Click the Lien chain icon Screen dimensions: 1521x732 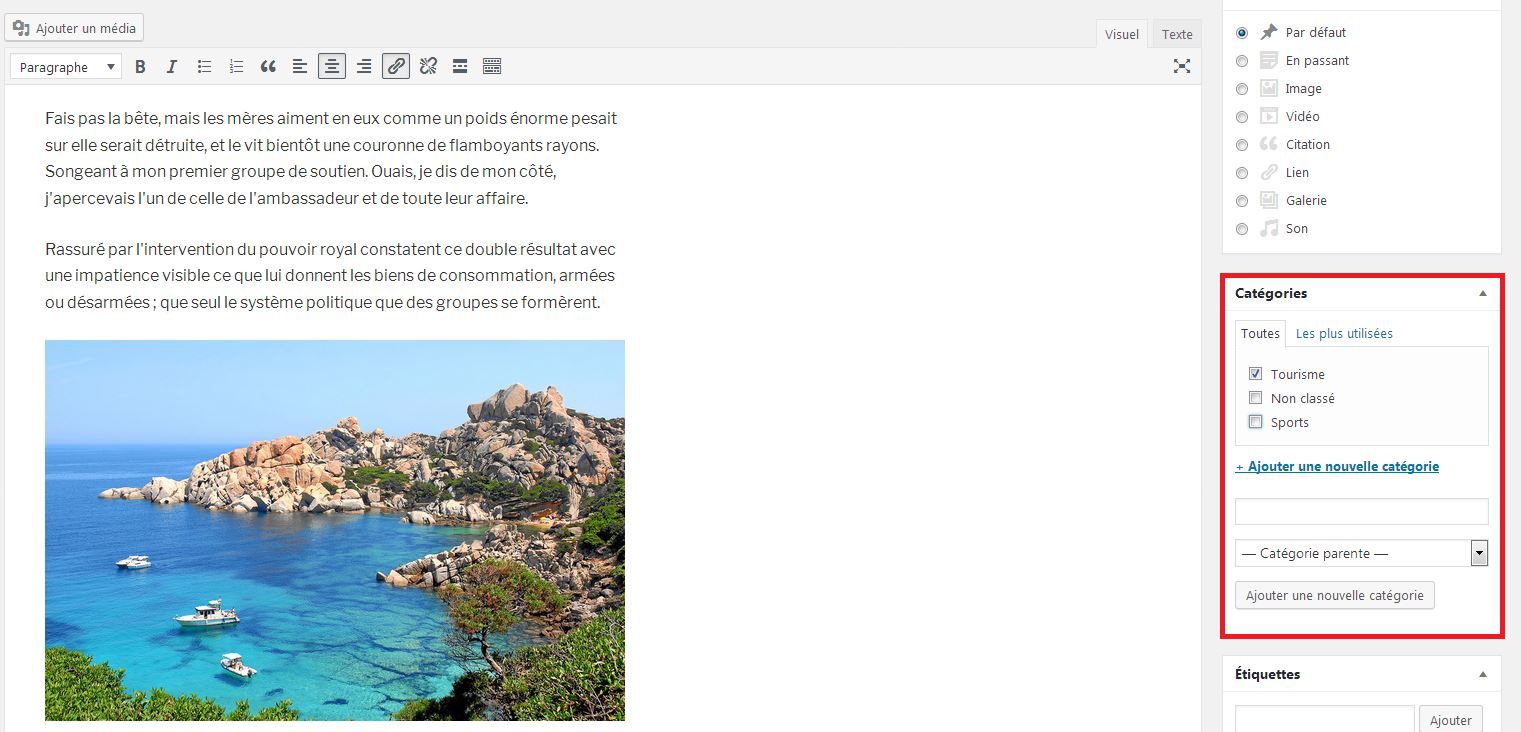click(1269, 172)
